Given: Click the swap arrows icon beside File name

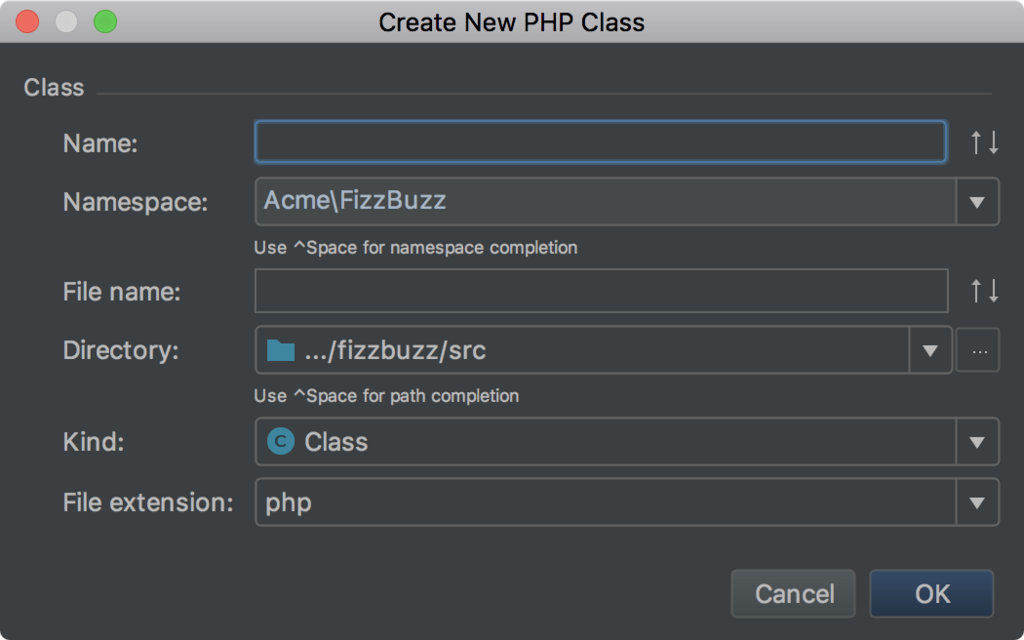Looking at the screenshot, I should pyautogui.click(x=985, y=292).
